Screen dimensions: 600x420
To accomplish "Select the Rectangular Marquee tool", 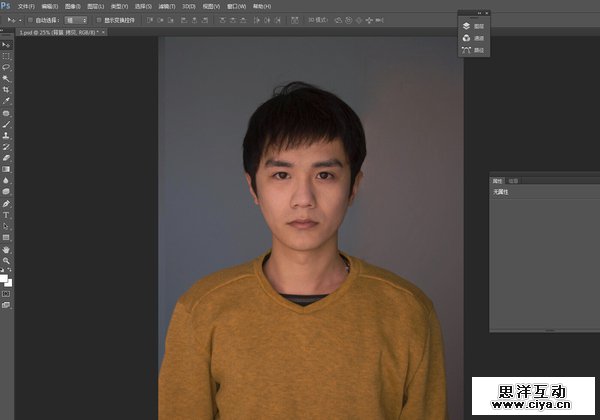I will (x=6, y=56).
